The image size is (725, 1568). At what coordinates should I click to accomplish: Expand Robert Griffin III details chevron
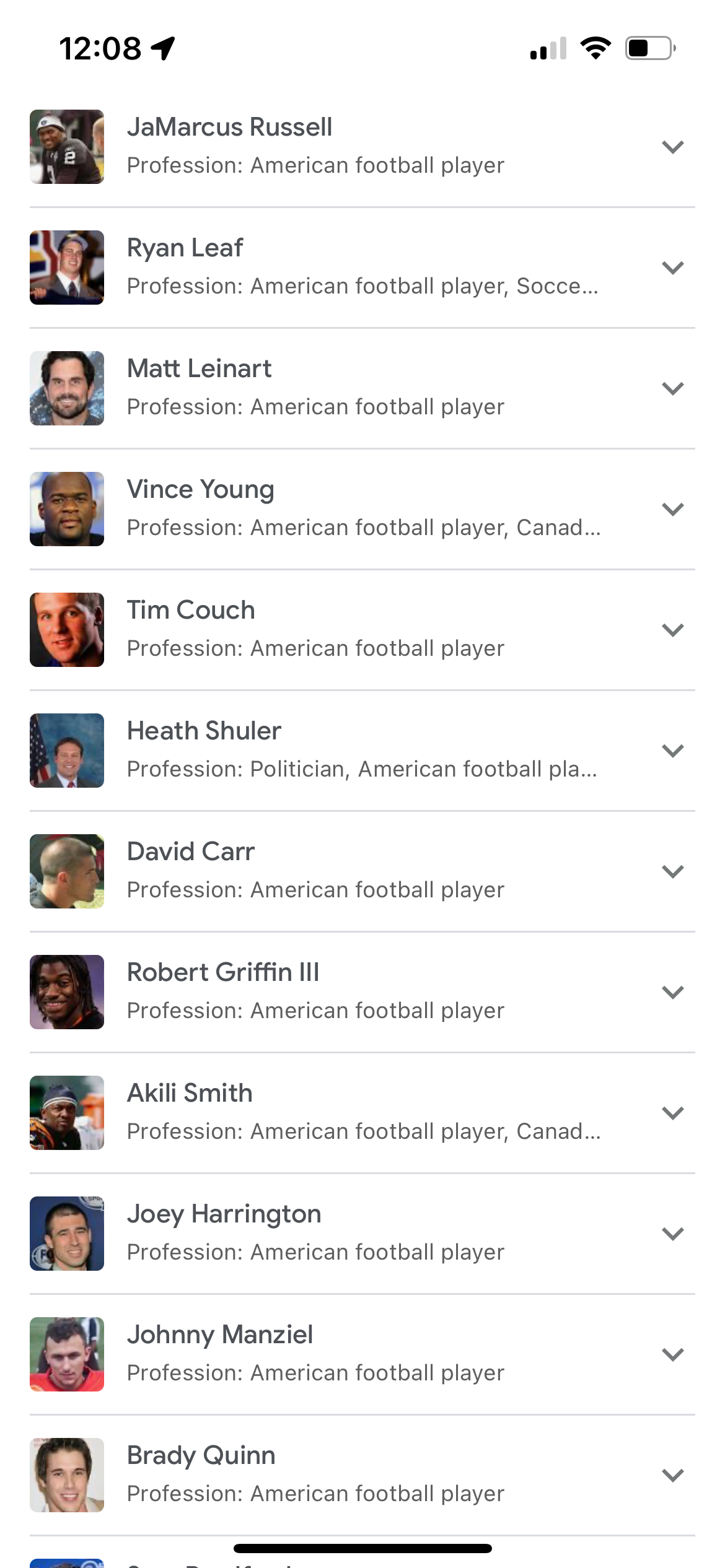(x=672, y=992)
